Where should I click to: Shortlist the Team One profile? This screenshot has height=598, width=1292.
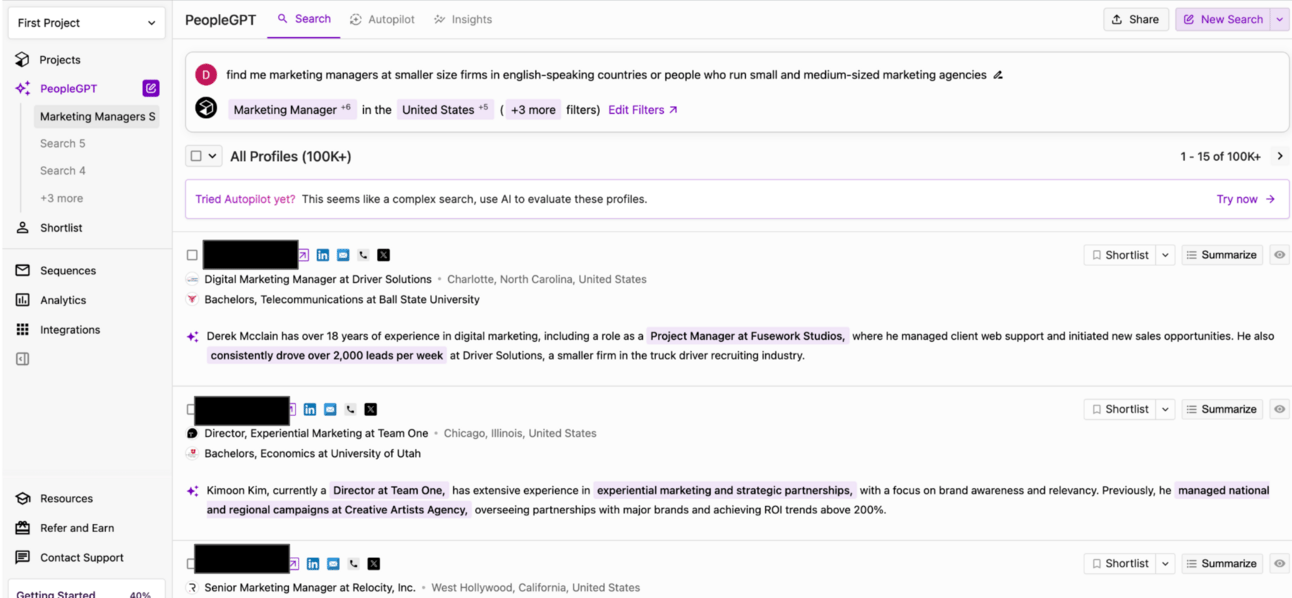point(1120,409)
